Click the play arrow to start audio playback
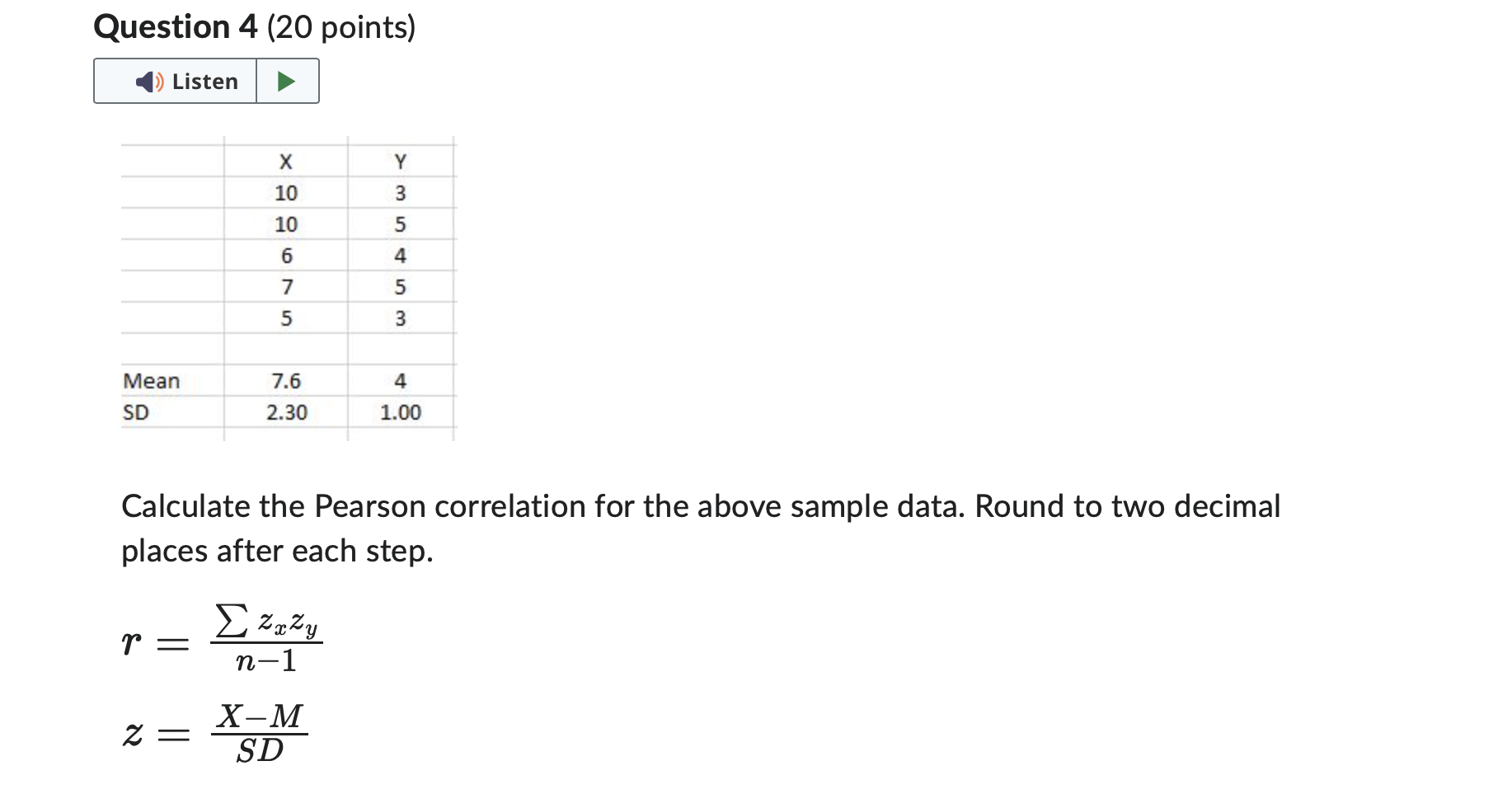This screenshot has height=808, width=1512. (x=286, y=81)
